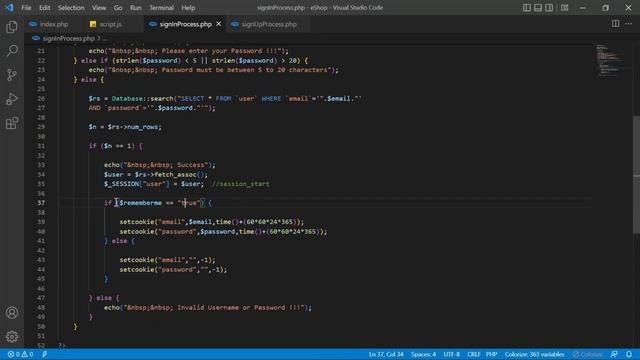The width and height of the screenshot is (640, 360).
Task: Close the signInProcess.php tab
Action: click(219, 24)
